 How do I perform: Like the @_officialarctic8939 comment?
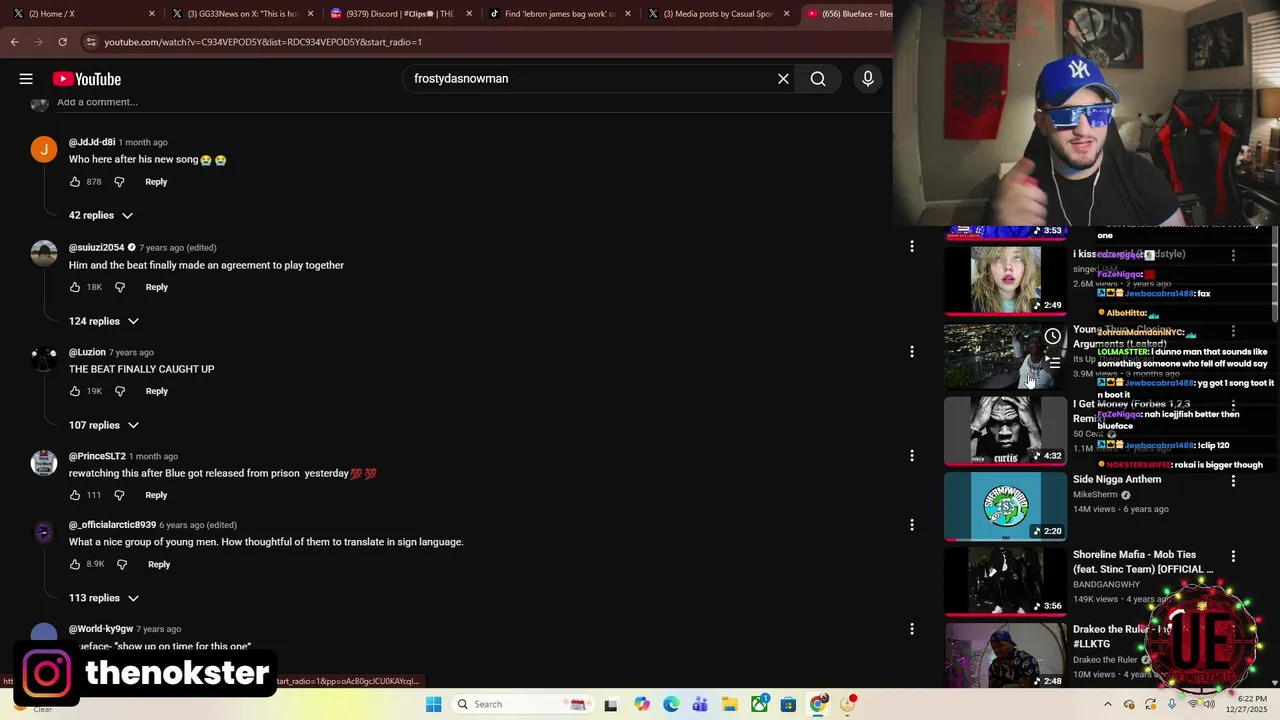pos(75,564)
